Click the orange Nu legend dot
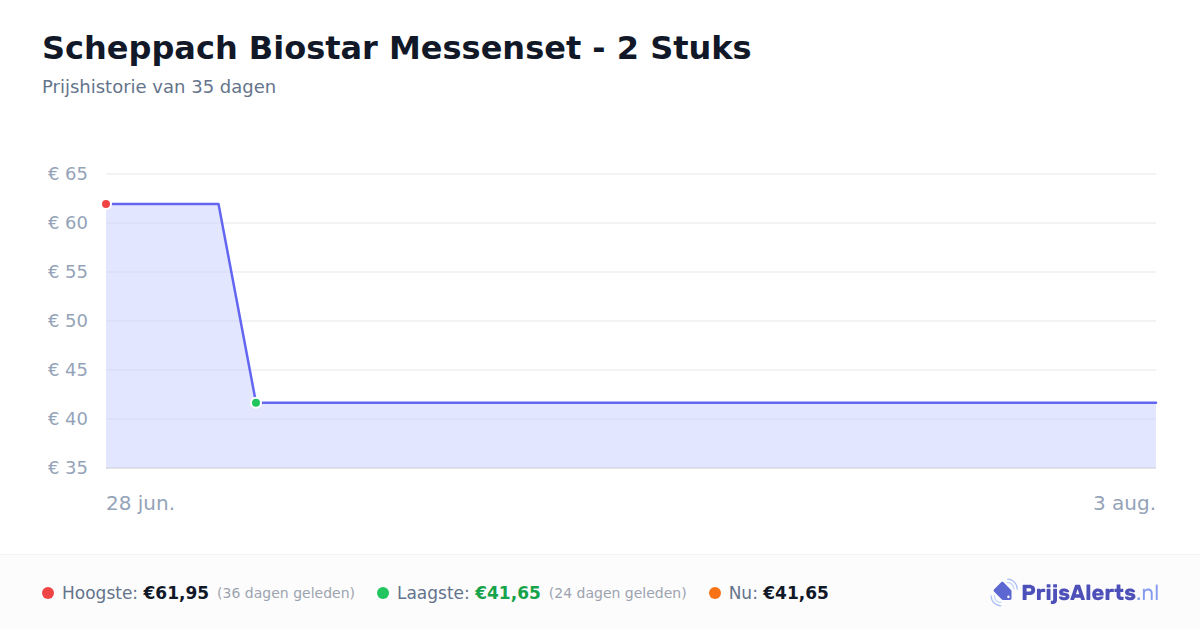The width and height of the screenshot is (1200, 630). (715, 593)
